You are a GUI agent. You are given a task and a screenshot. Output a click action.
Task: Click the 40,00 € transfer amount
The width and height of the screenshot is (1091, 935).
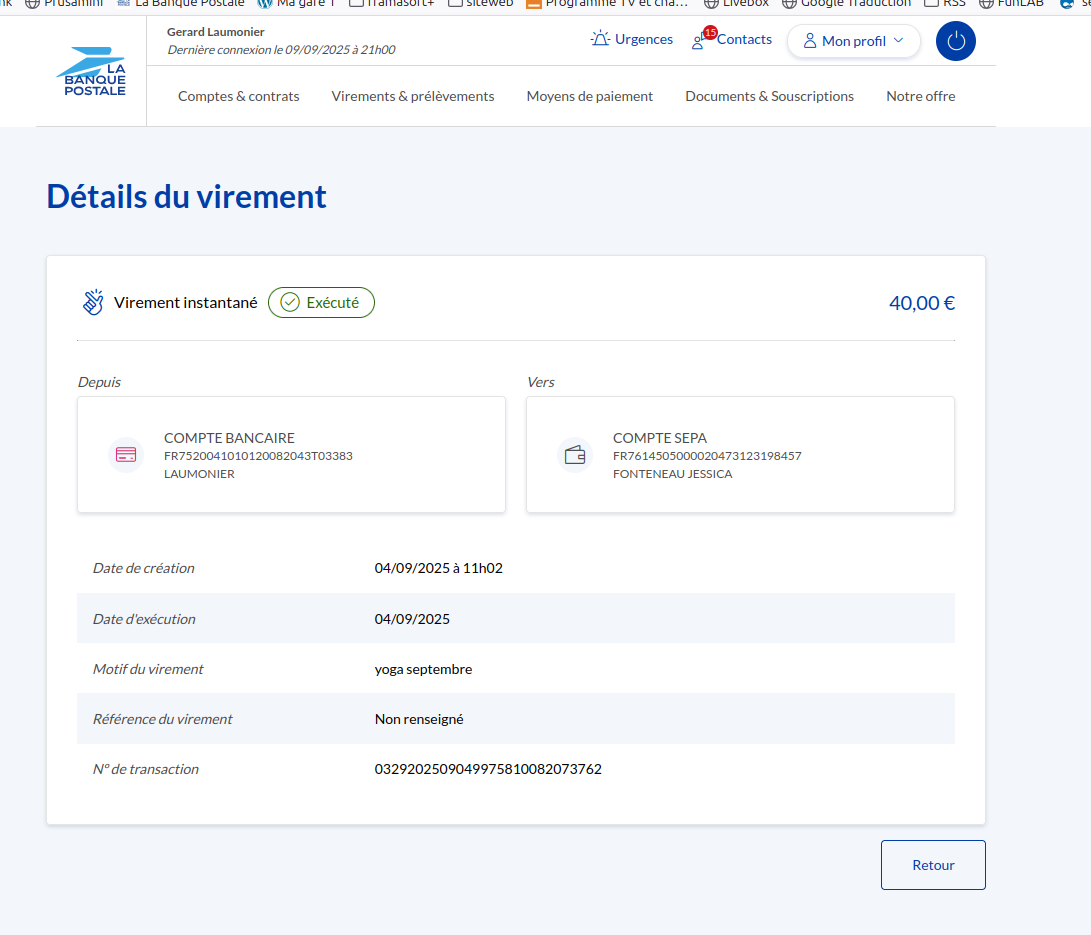[921, 303]
